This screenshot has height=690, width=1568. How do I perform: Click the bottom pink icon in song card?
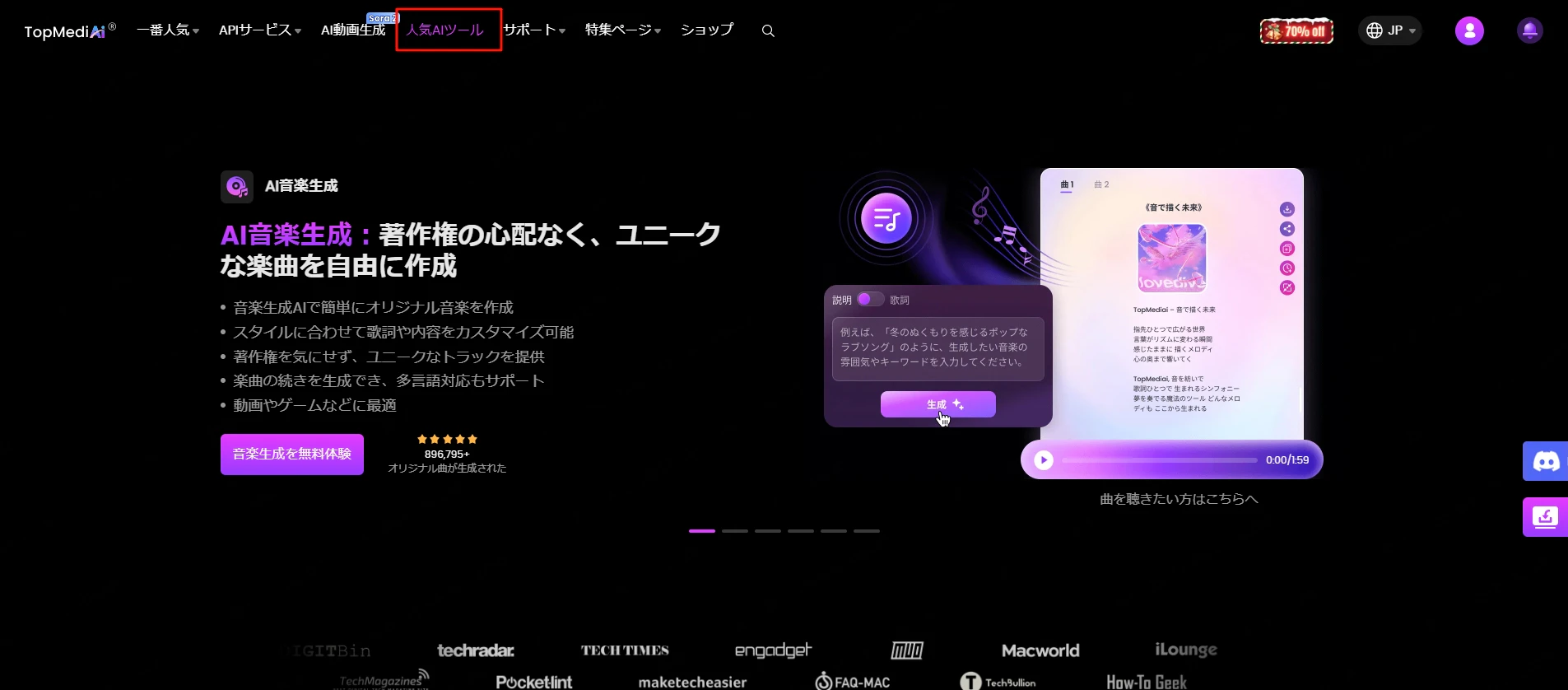(1287, 287)
